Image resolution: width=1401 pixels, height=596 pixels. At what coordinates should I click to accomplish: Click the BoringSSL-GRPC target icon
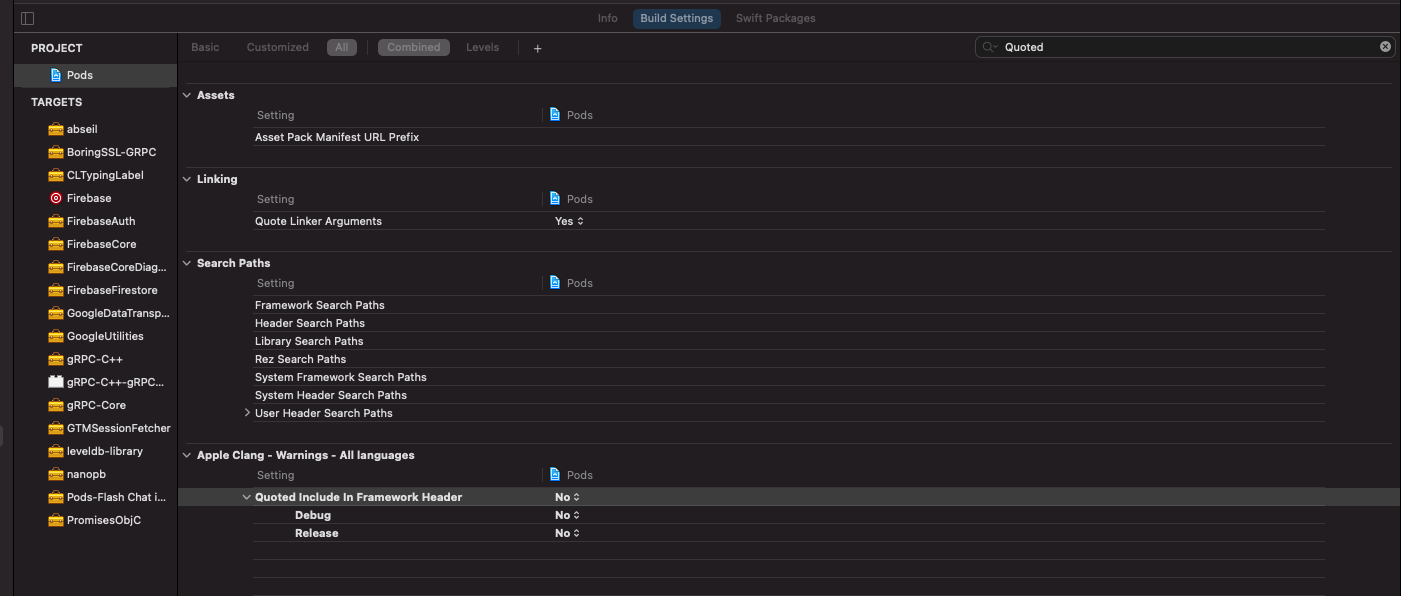56,152
